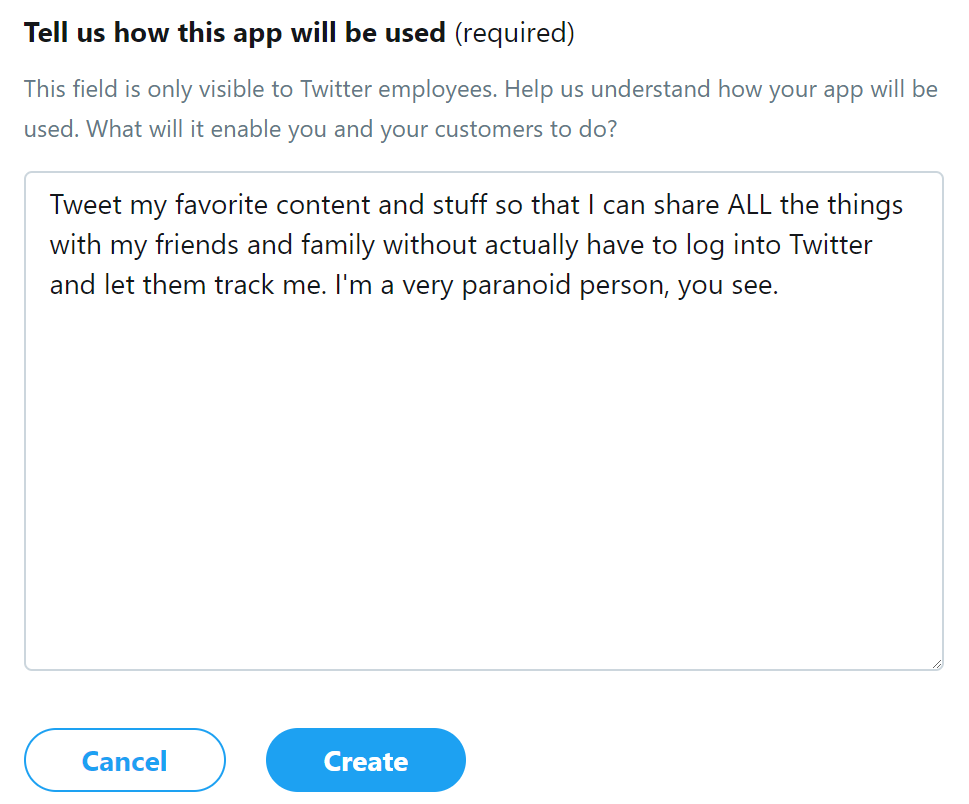Click the Create button
The image size is (969, 804).
click(365, 761)
